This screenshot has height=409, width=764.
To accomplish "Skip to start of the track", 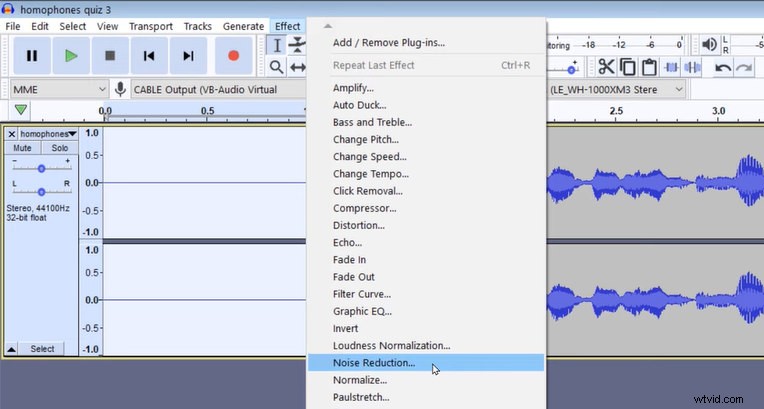I will (149, 56).
